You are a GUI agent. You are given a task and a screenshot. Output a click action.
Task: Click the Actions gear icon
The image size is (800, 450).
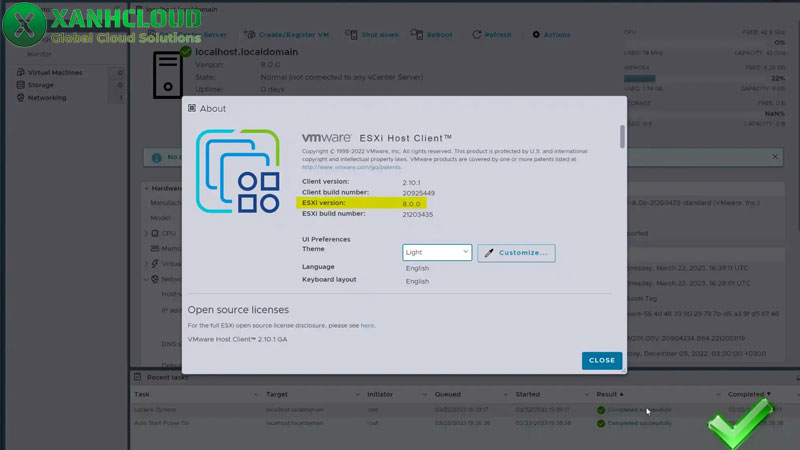point(536,35)
